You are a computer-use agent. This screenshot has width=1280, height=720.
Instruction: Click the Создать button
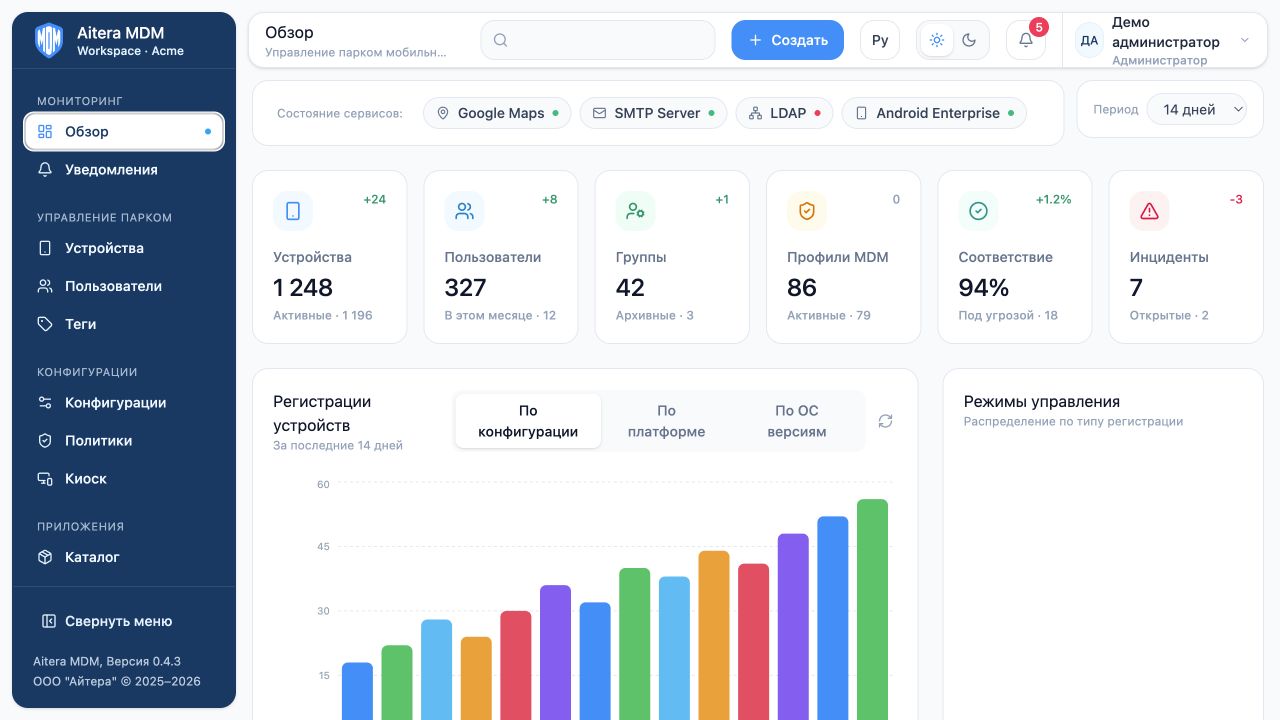click(x=788, y=40)
